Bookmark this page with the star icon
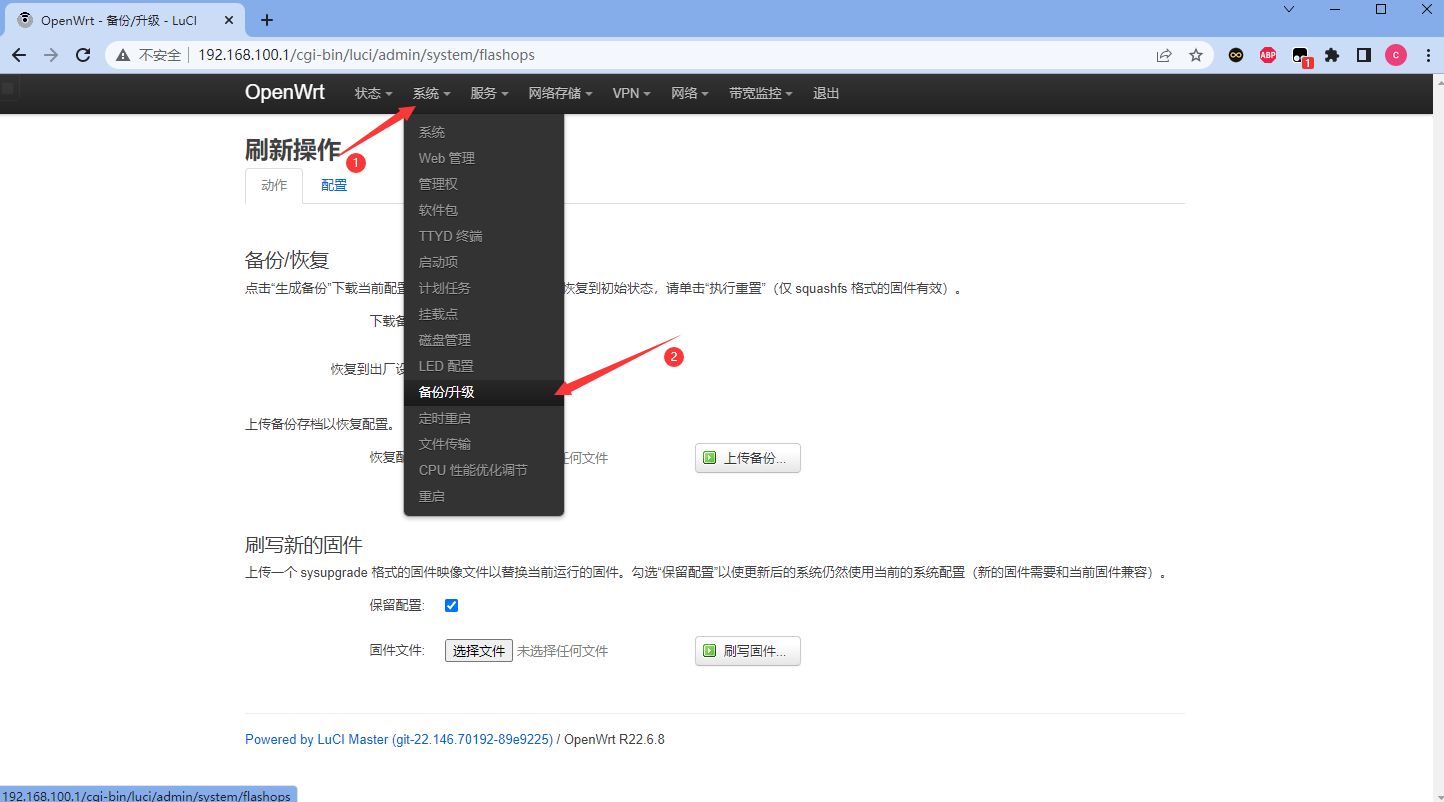1444x802 pixels. pyautogui.click(x=1196, y=55)
